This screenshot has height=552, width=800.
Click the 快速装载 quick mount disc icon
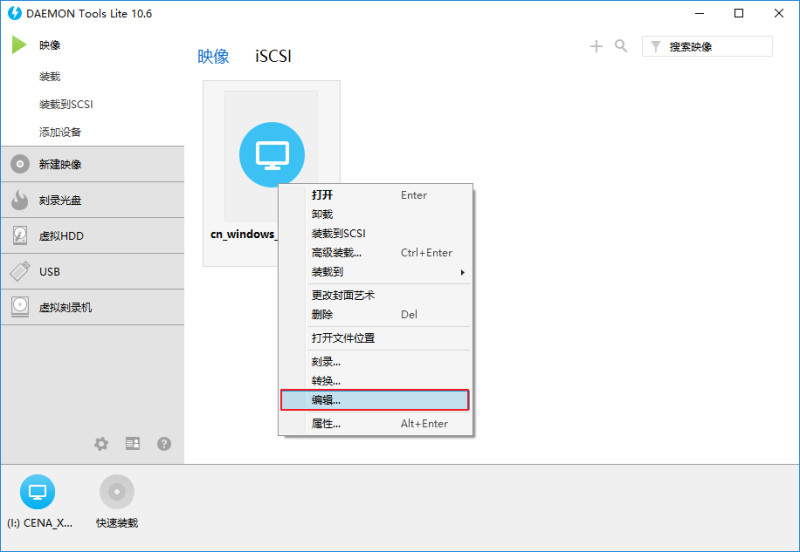click(117, 492)
